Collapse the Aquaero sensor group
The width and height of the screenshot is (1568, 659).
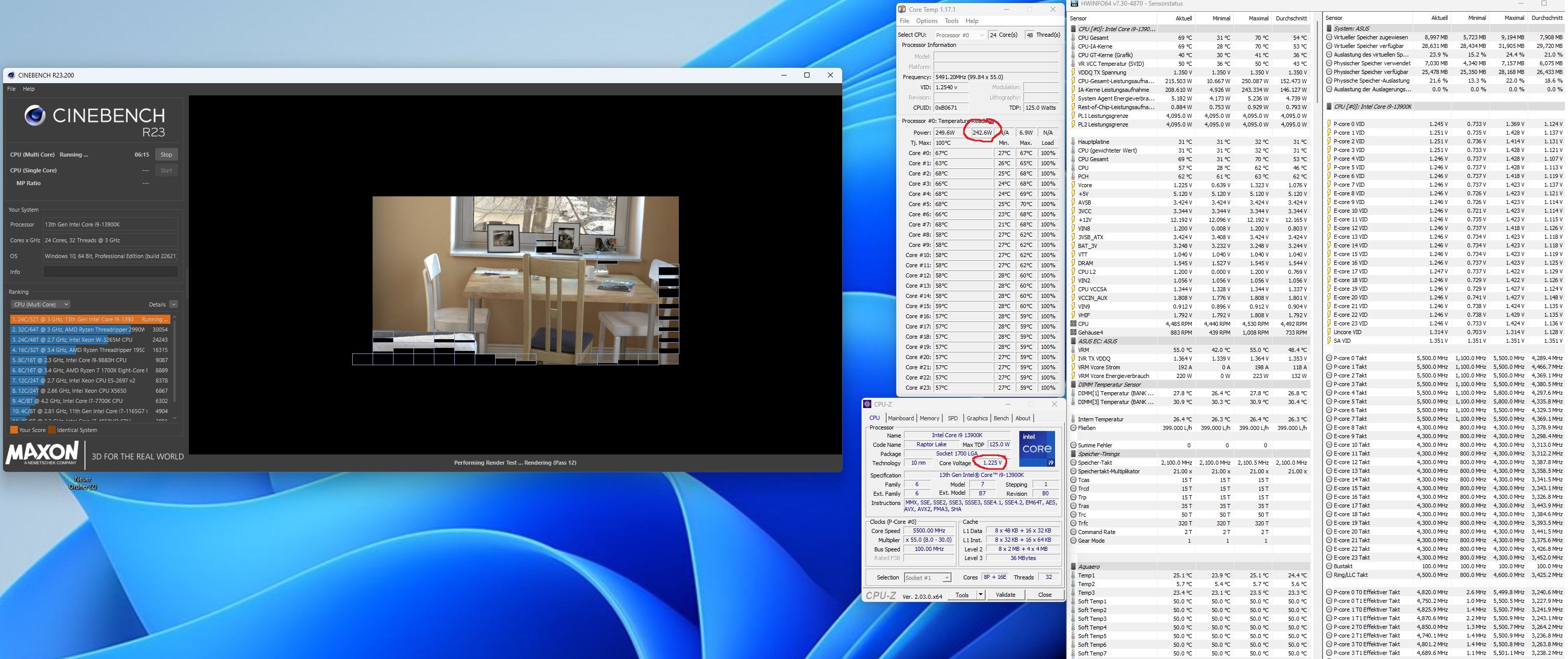coord(1073,567)
